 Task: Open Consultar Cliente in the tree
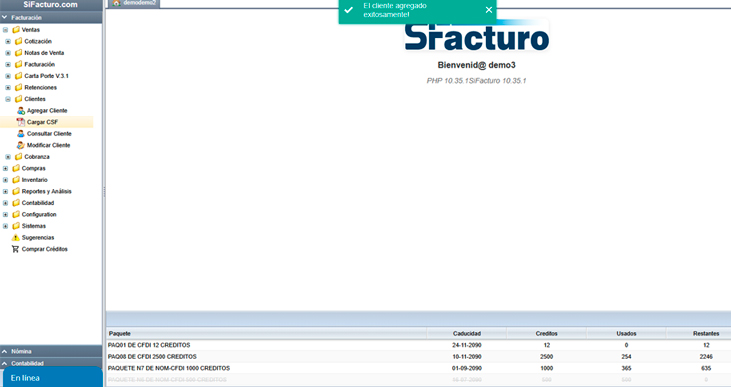[x=49, y=134]
